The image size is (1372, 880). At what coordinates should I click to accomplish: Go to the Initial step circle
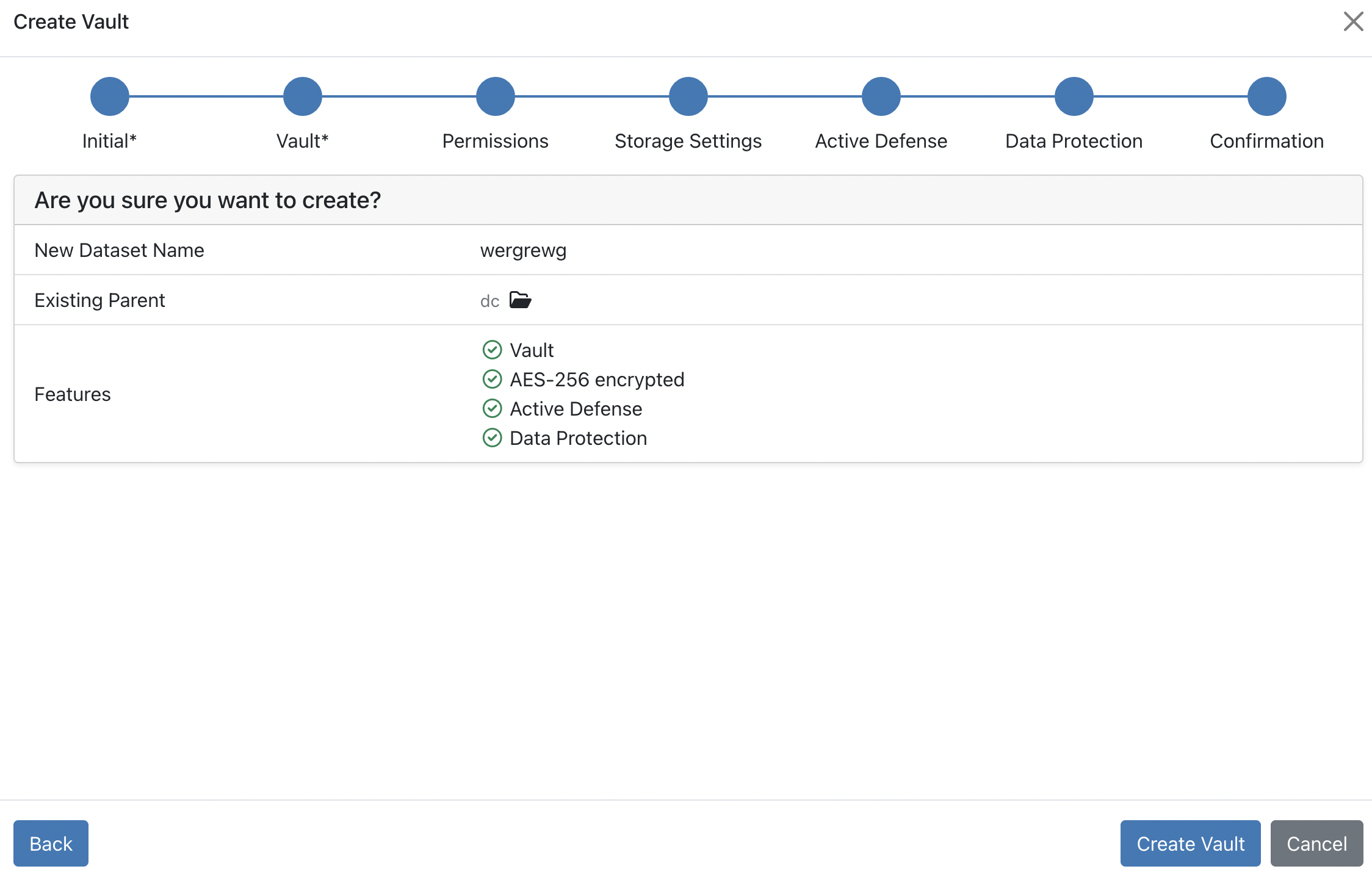(x=110, y=96)
